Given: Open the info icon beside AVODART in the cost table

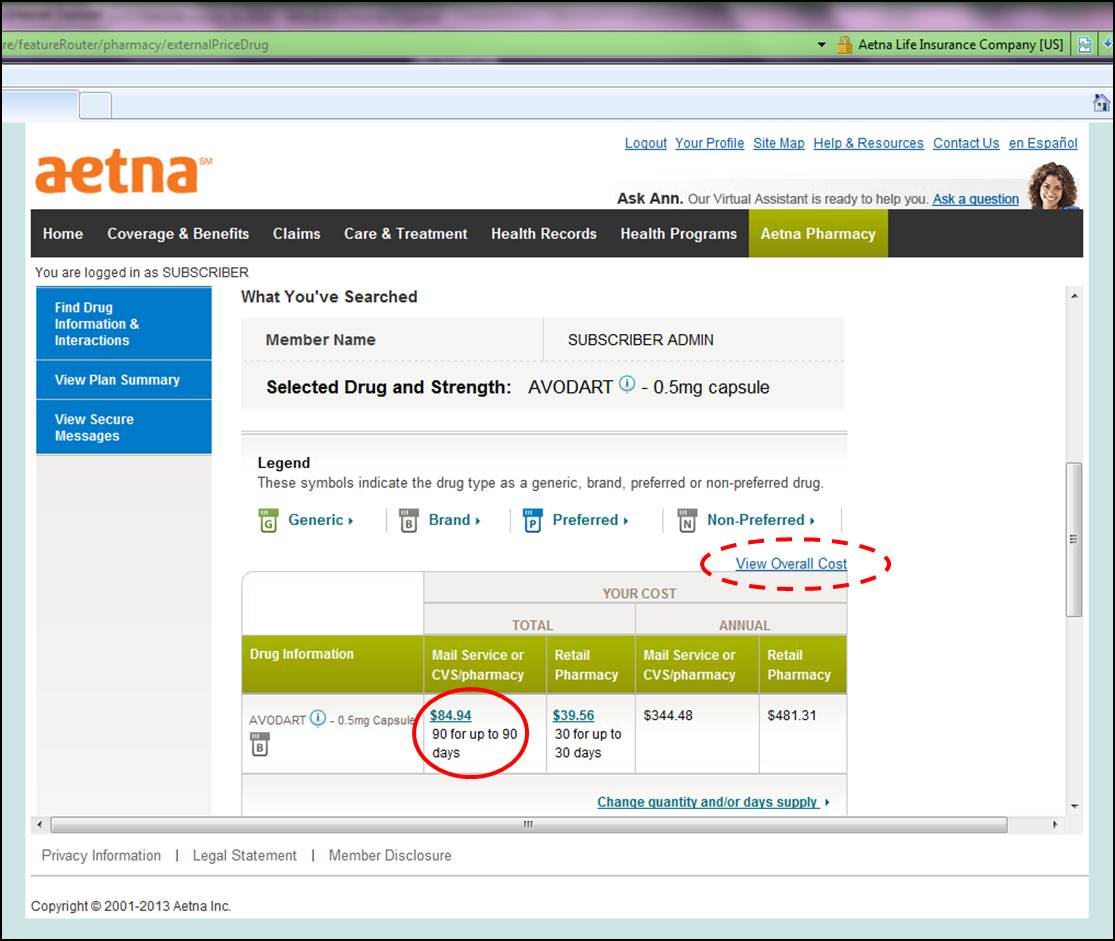Looking at the screenshot, I should [318, 718].
